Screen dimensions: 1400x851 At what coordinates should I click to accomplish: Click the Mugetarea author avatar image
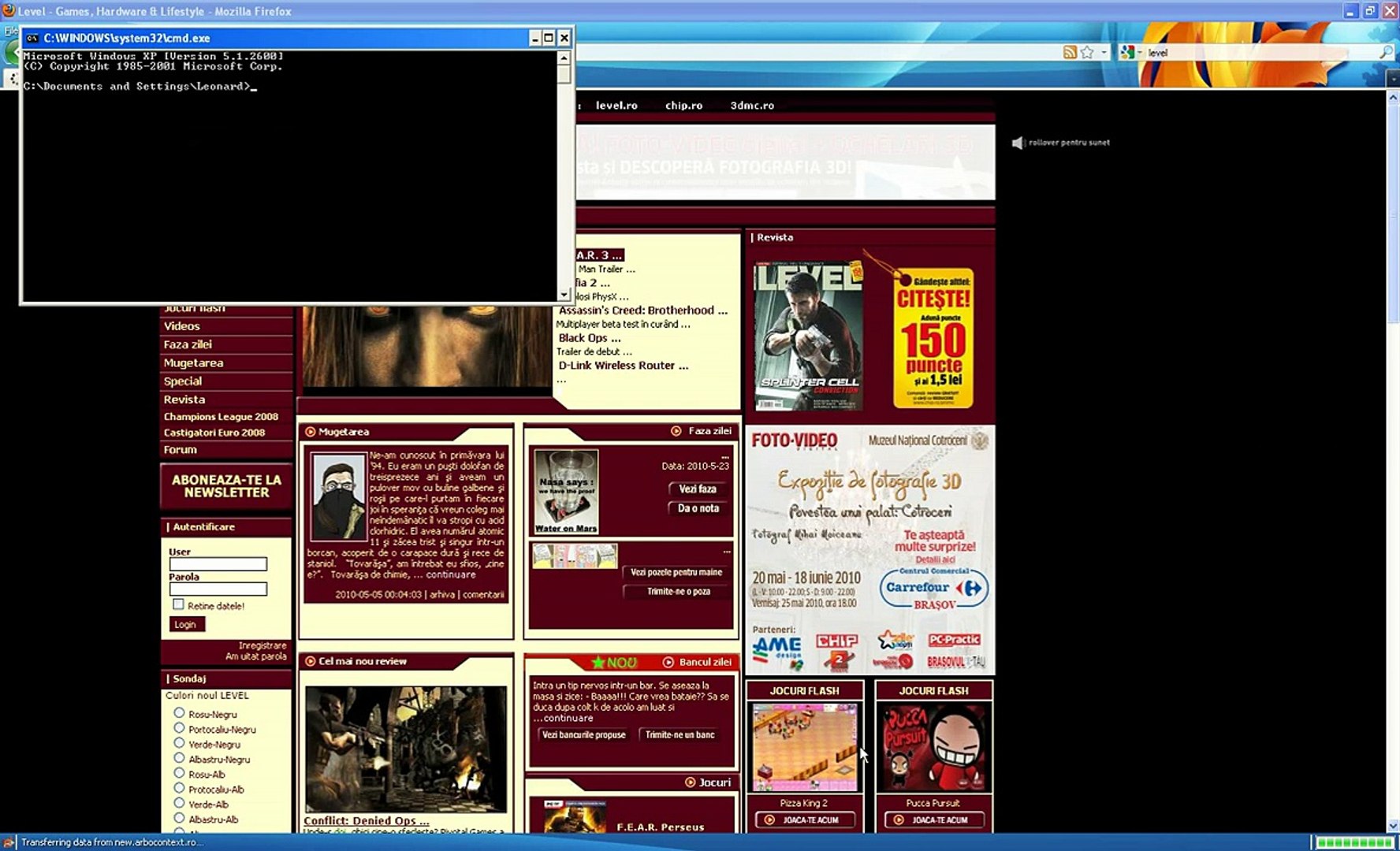coord(339,496)
